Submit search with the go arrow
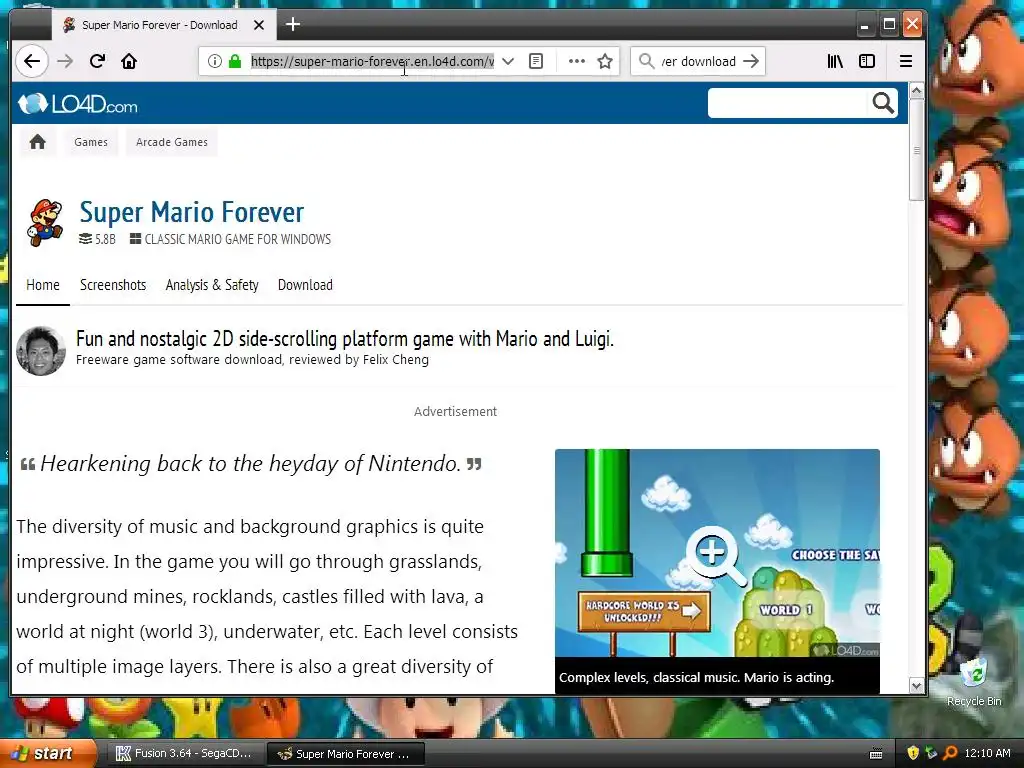 tap(752, 61)
